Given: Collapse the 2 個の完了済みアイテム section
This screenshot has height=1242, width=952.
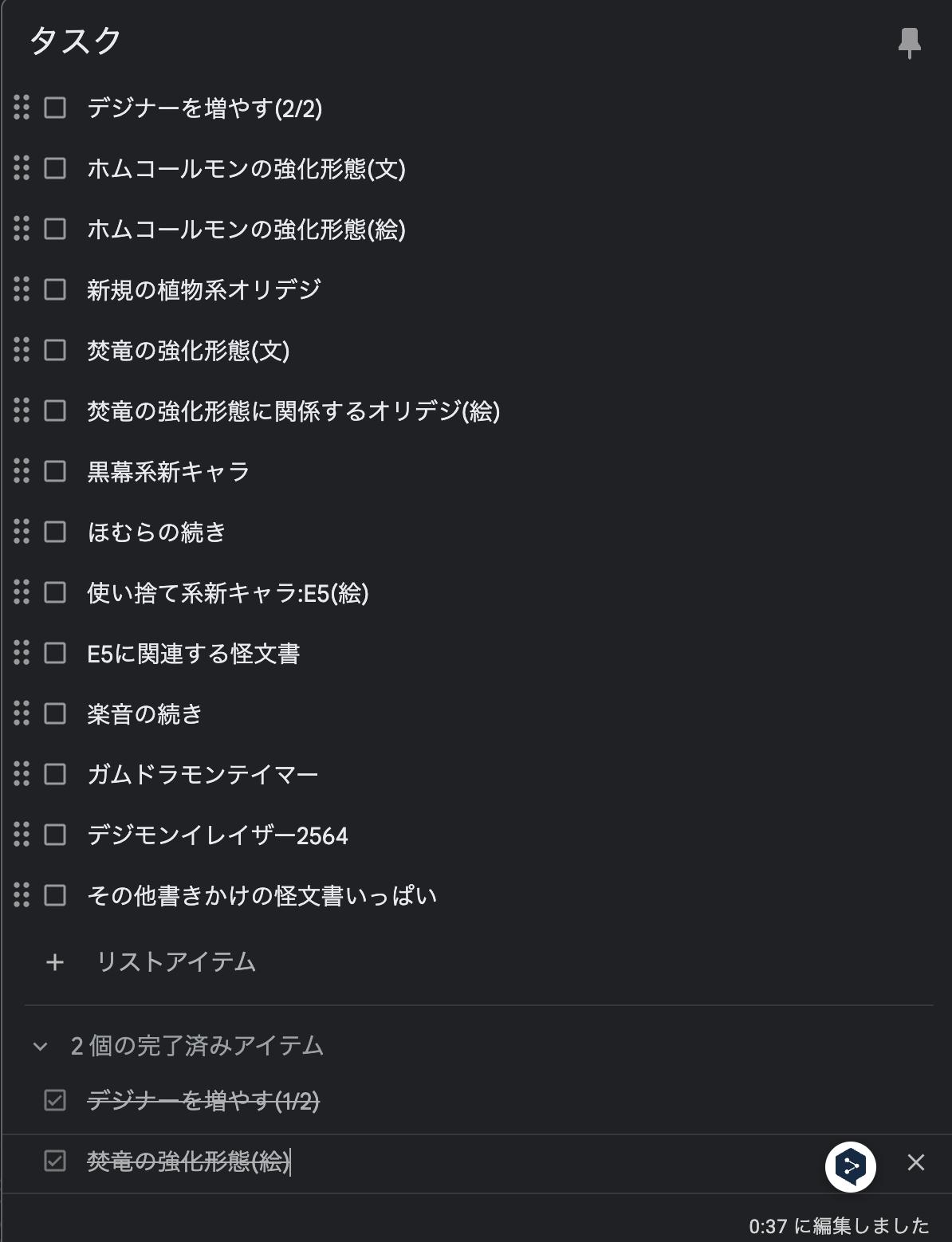Looking at the screenshot, I should coord(41,1046).
